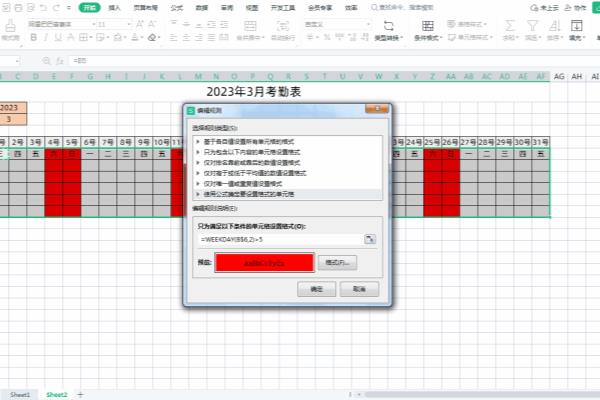
Task: Open the font size dropdown
Action: tap(129, 24)
